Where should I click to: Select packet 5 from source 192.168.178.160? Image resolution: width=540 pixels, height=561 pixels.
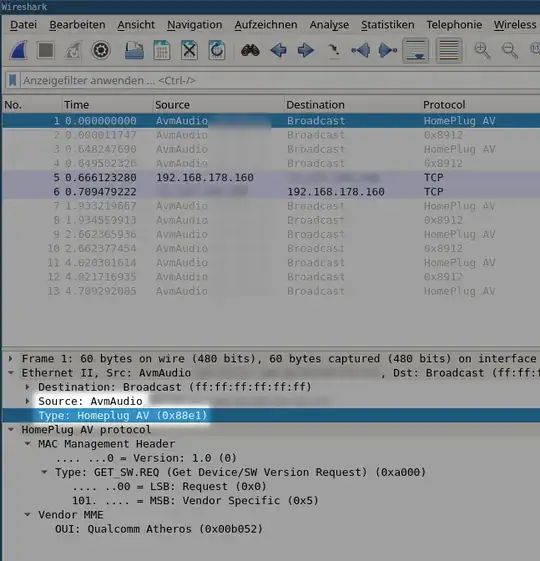[271, 177]
